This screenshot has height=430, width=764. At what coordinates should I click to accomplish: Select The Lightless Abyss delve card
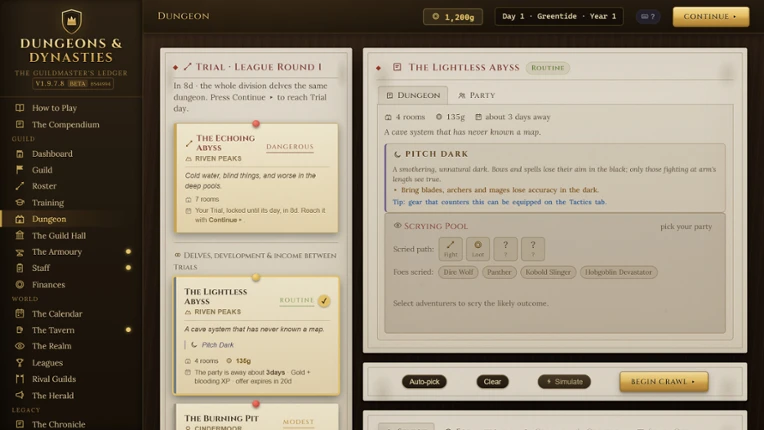(x=256, y=336)
